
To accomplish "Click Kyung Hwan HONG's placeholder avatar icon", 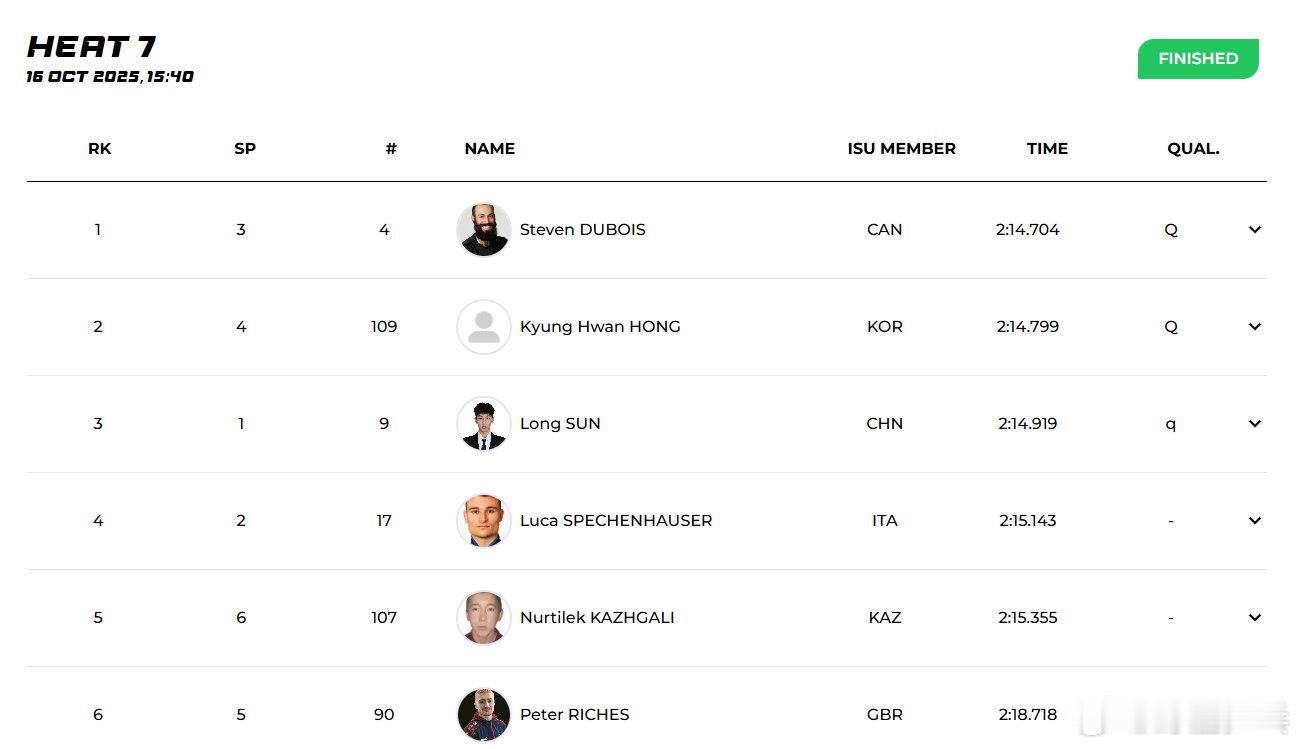I will 484,327.
